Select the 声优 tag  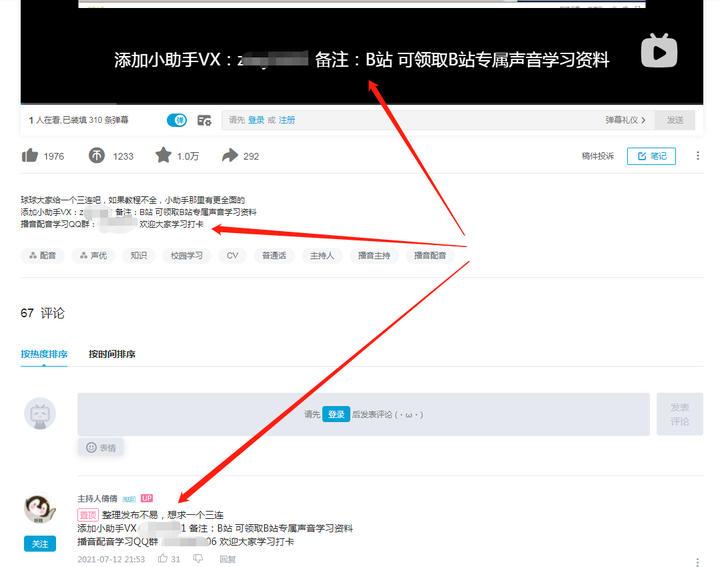tap(94, 255)
